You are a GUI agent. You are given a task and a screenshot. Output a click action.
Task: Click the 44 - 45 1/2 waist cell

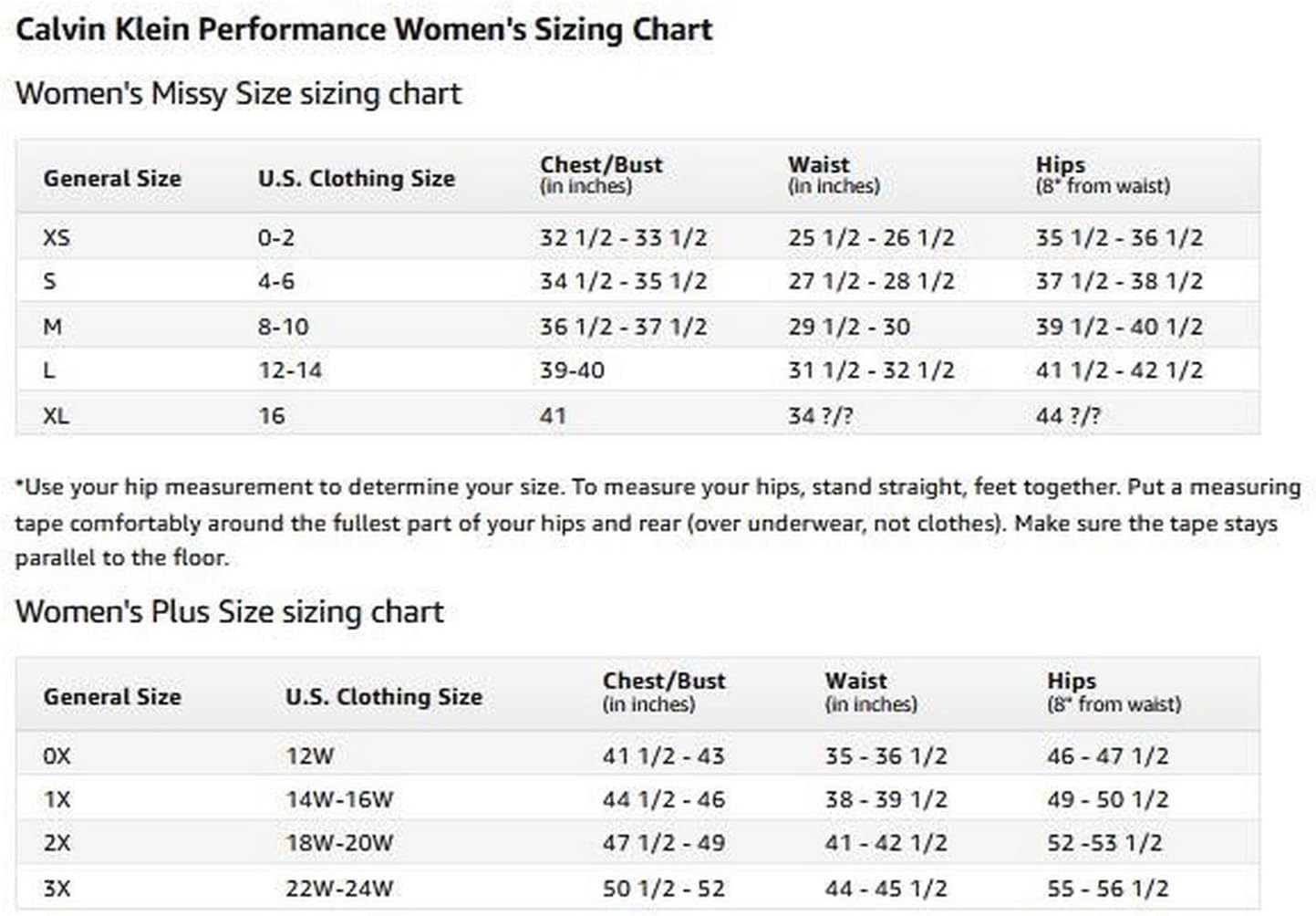pos(886,888)
